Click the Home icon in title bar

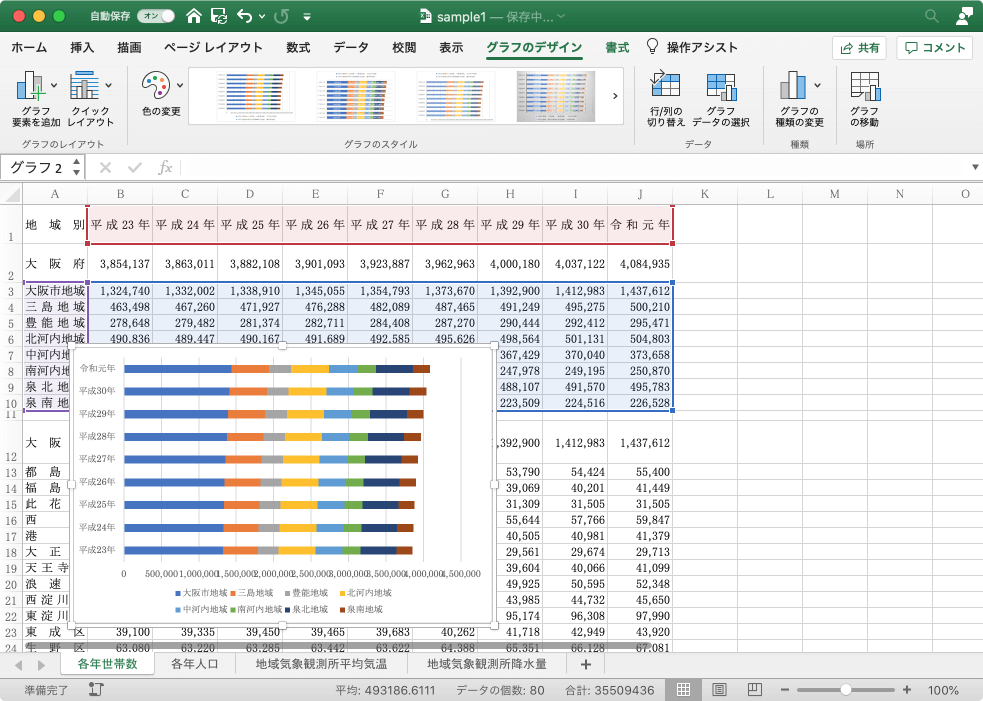click(194, 17)
